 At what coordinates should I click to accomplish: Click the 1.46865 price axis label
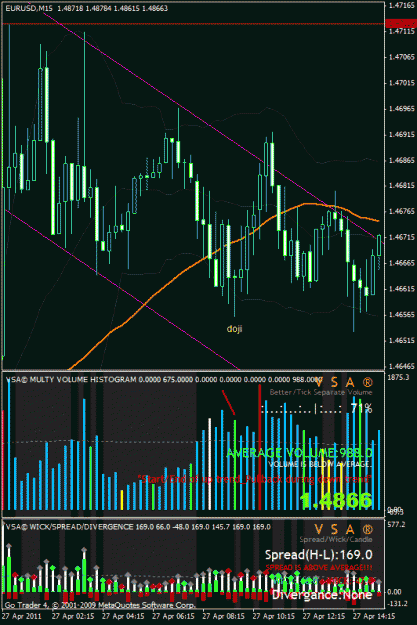[401, 160]
